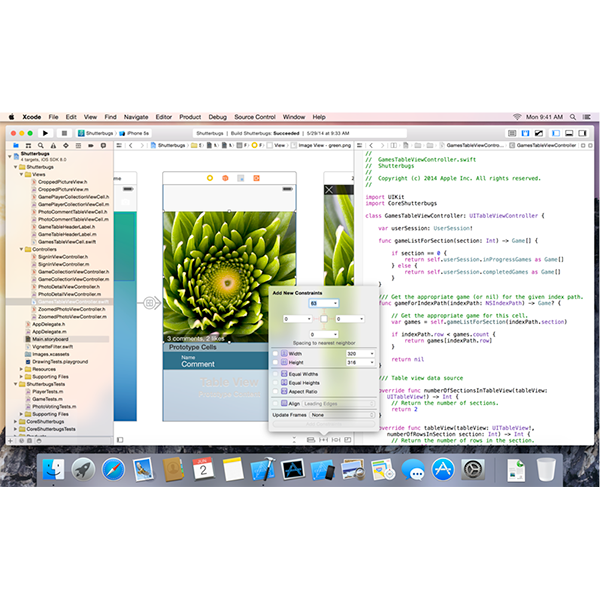
Task: Open the Source Control menu
Action: (254, 117)
